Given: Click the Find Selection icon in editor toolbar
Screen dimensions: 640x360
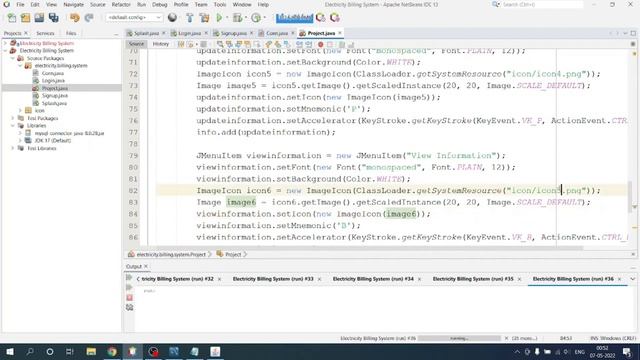Looking at the screenshot, I should [220, 44].
